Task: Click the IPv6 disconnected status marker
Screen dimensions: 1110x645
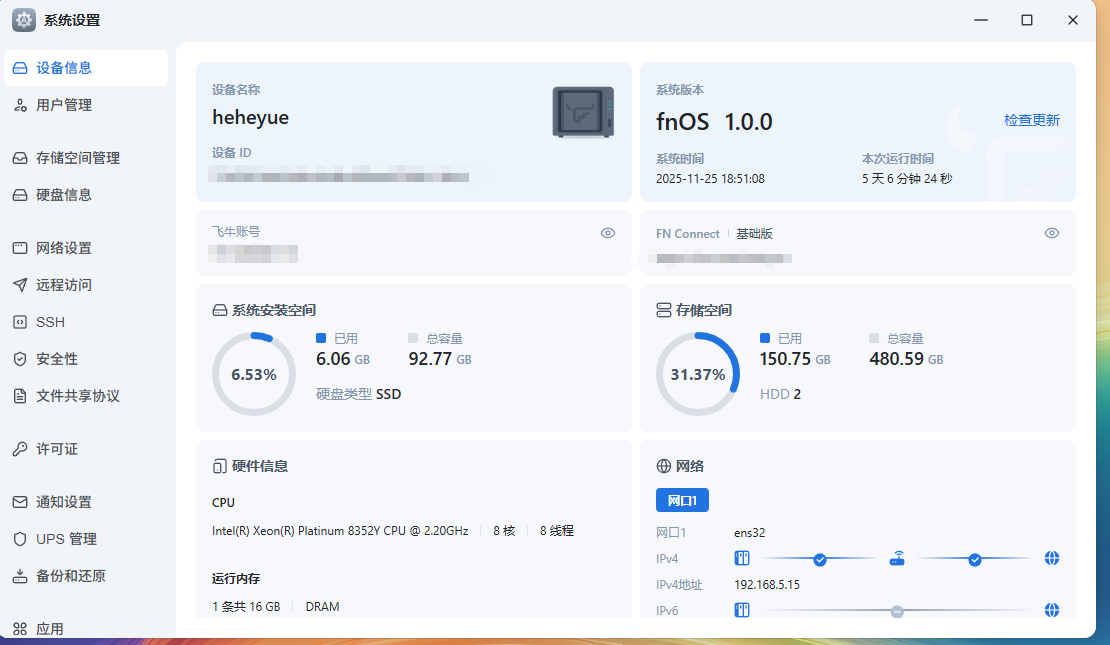Action: [897, 611]
